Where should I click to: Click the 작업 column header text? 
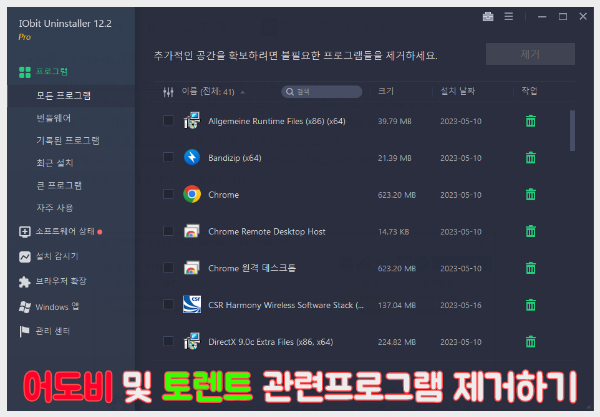pos(529,91)
